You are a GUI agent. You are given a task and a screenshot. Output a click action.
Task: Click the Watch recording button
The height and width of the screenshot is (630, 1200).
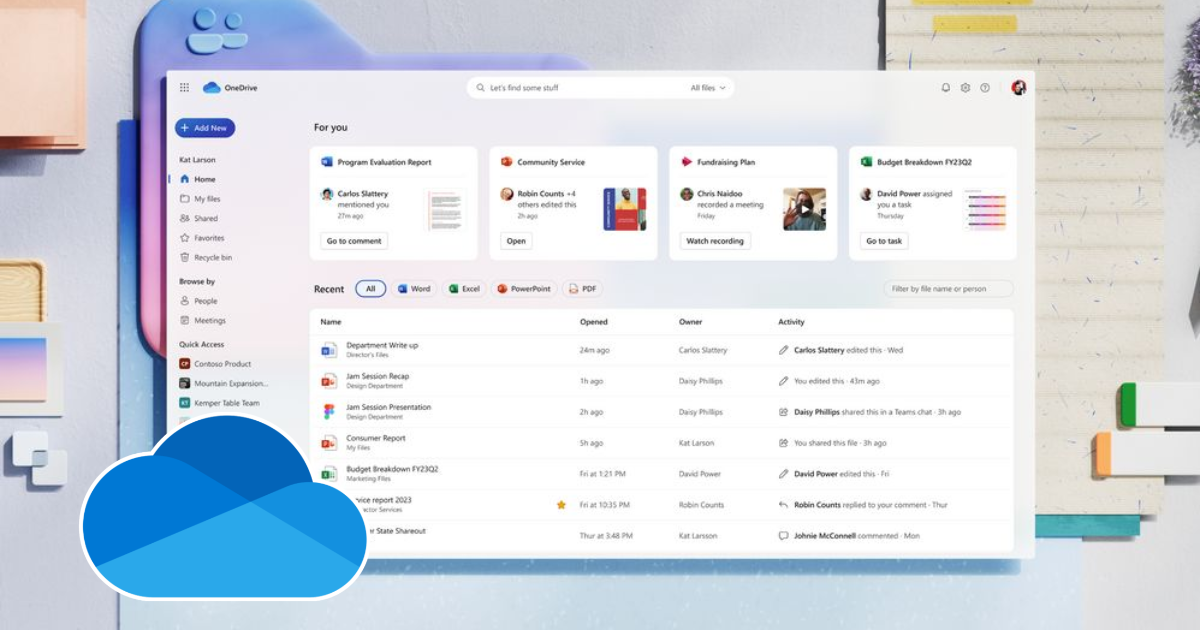pos(715,241)
